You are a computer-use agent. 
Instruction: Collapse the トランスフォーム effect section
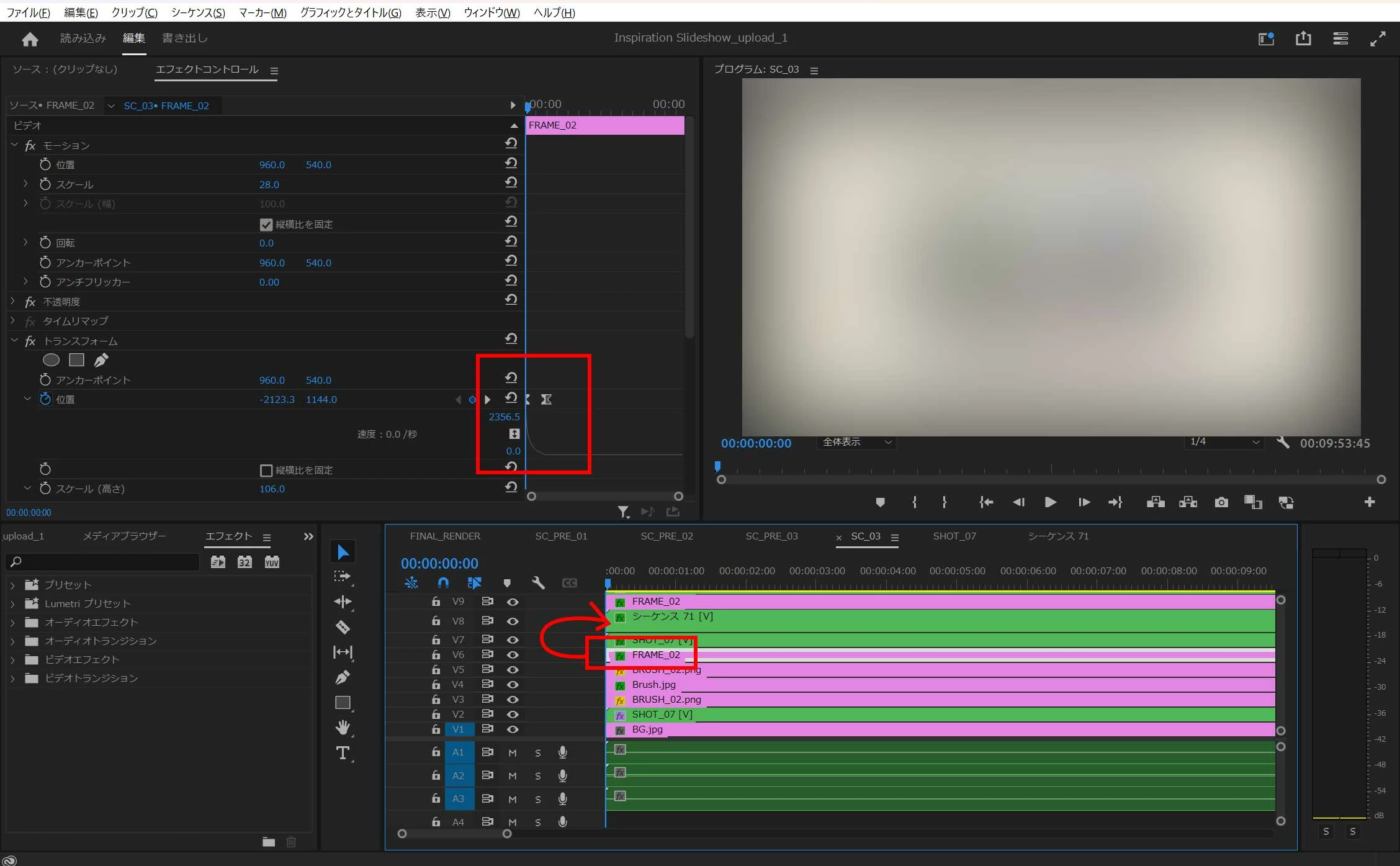click(x=14, y=340)
